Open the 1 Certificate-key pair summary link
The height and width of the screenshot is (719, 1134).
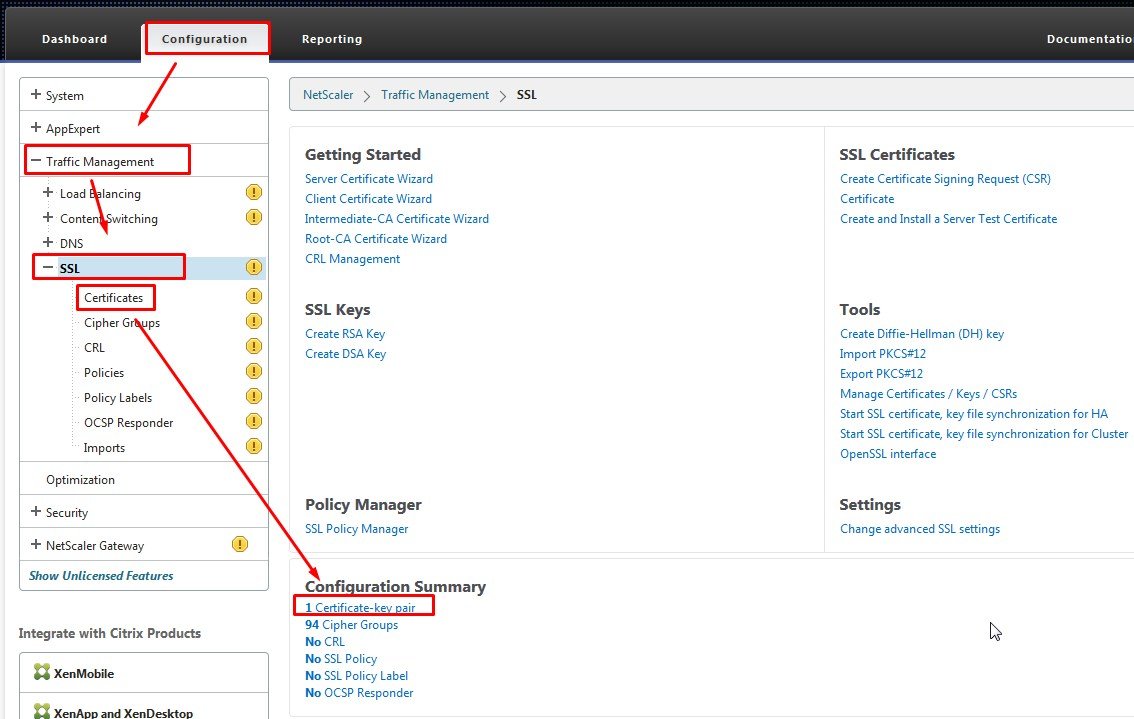pyautogui.click(x=360, y=607)
